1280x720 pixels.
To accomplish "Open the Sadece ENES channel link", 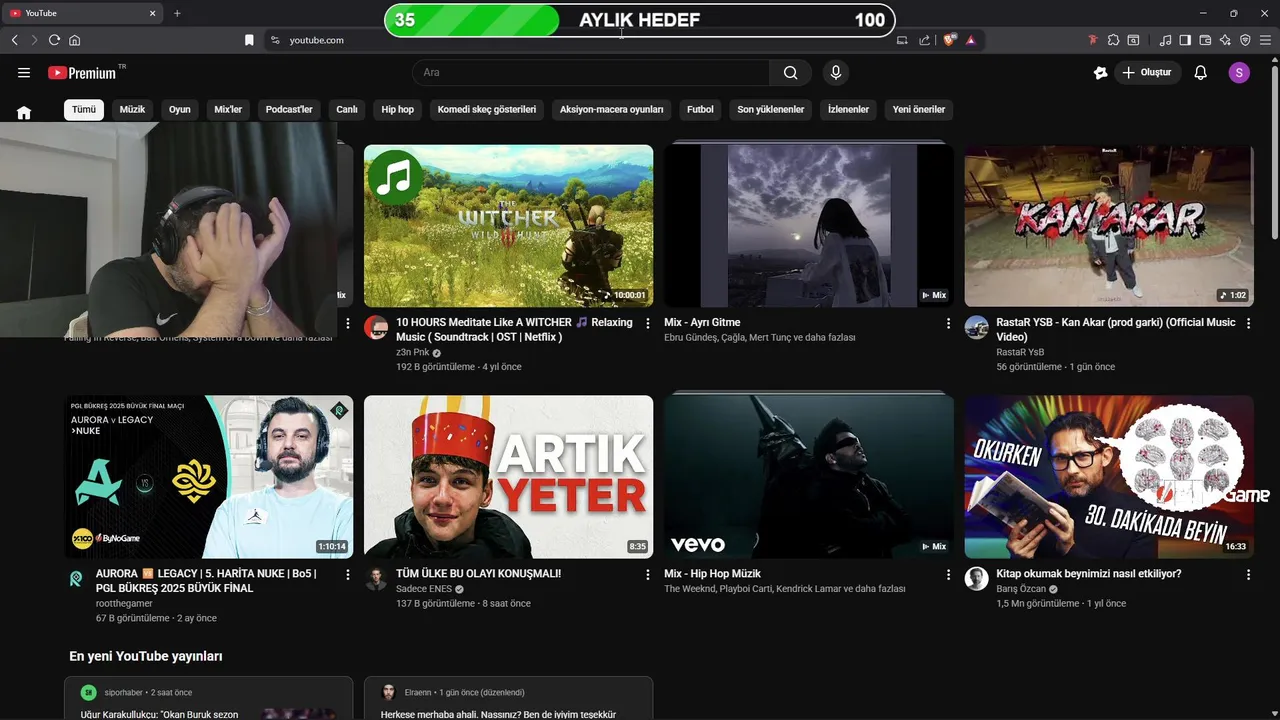I will (424, 589).
